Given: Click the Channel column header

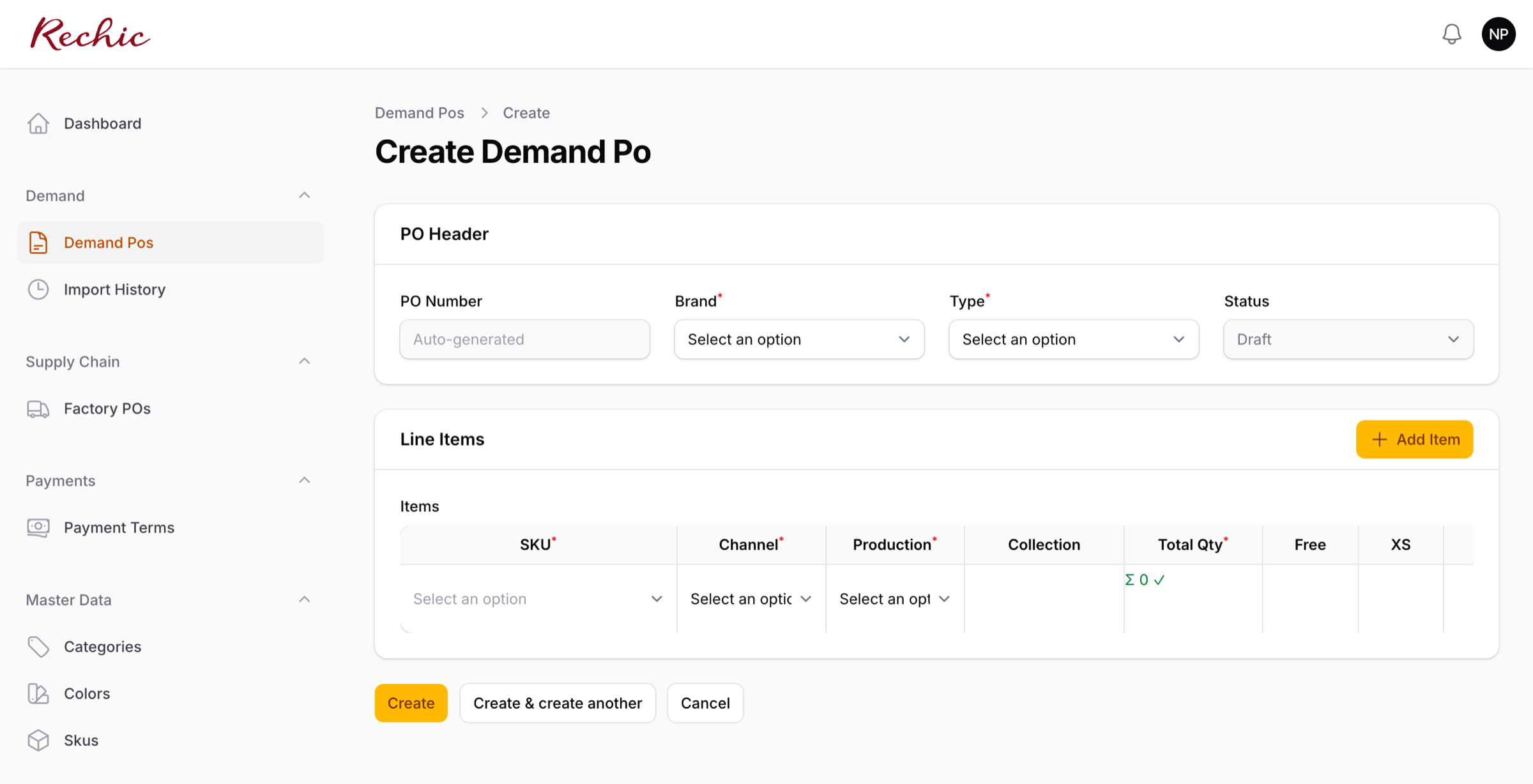Looking at the screenshot, I should tap(751, 545).
